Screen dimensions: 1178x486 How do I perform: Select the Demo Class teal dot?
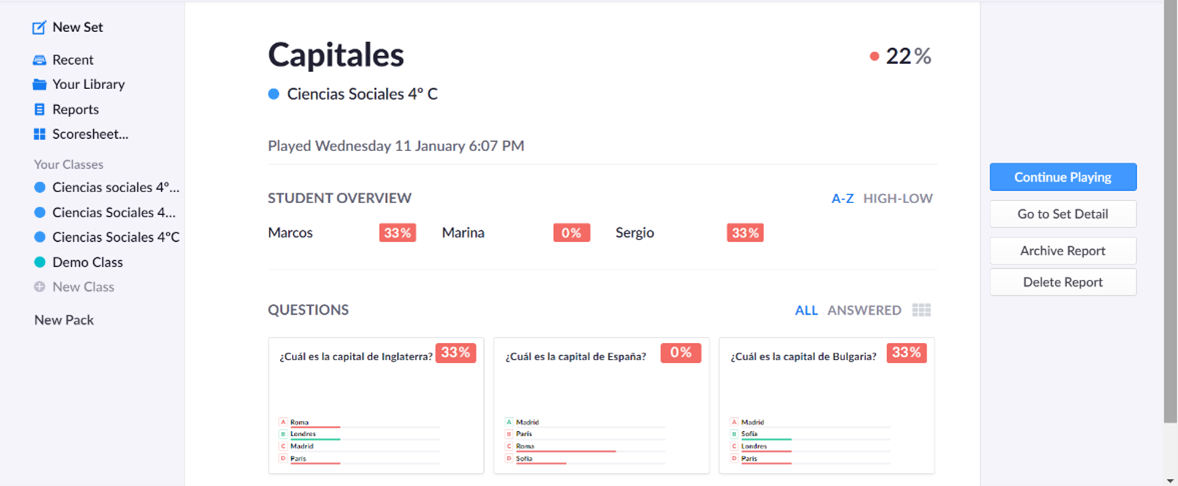pos(40,262)
